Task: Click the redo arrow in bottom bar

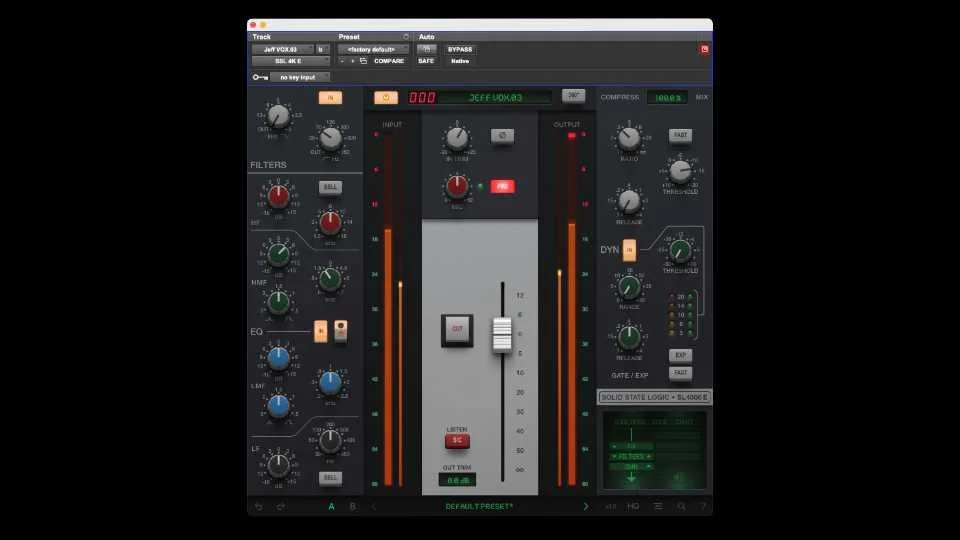Action: (281, 506)
